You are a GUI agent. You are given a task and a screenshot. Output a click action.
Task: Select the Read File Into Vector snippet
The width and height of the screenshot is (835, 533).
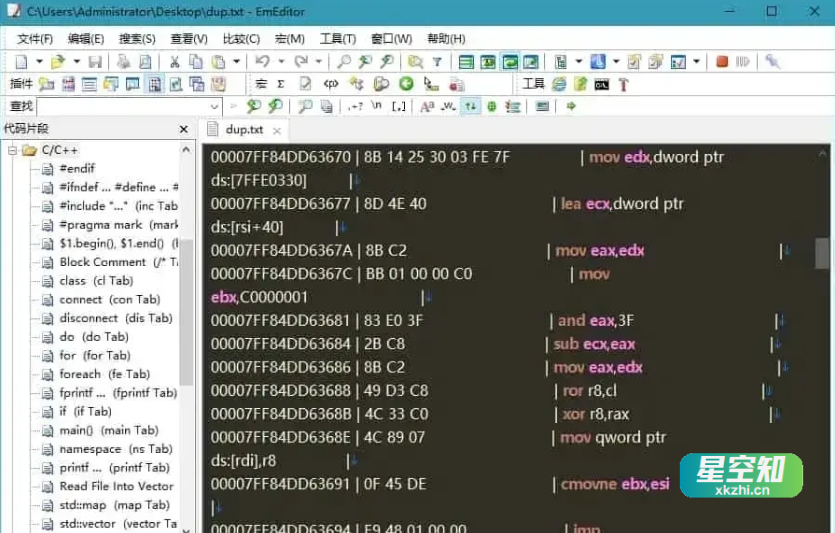[116, 486]
